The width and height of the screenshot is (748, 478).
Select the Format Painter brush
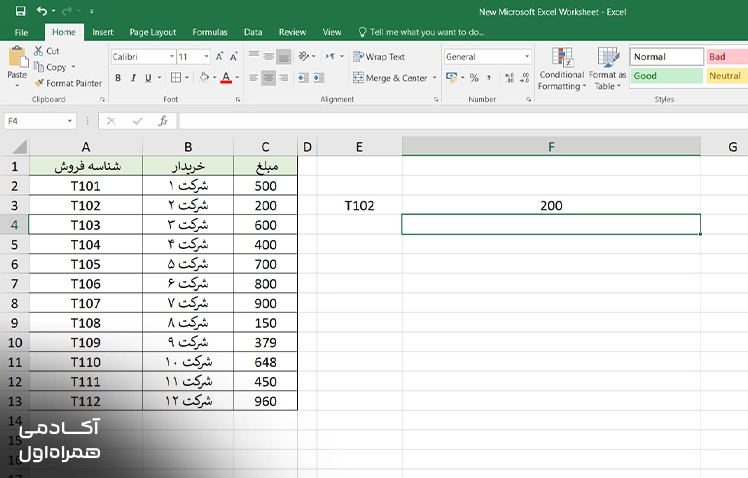[39, 83]
